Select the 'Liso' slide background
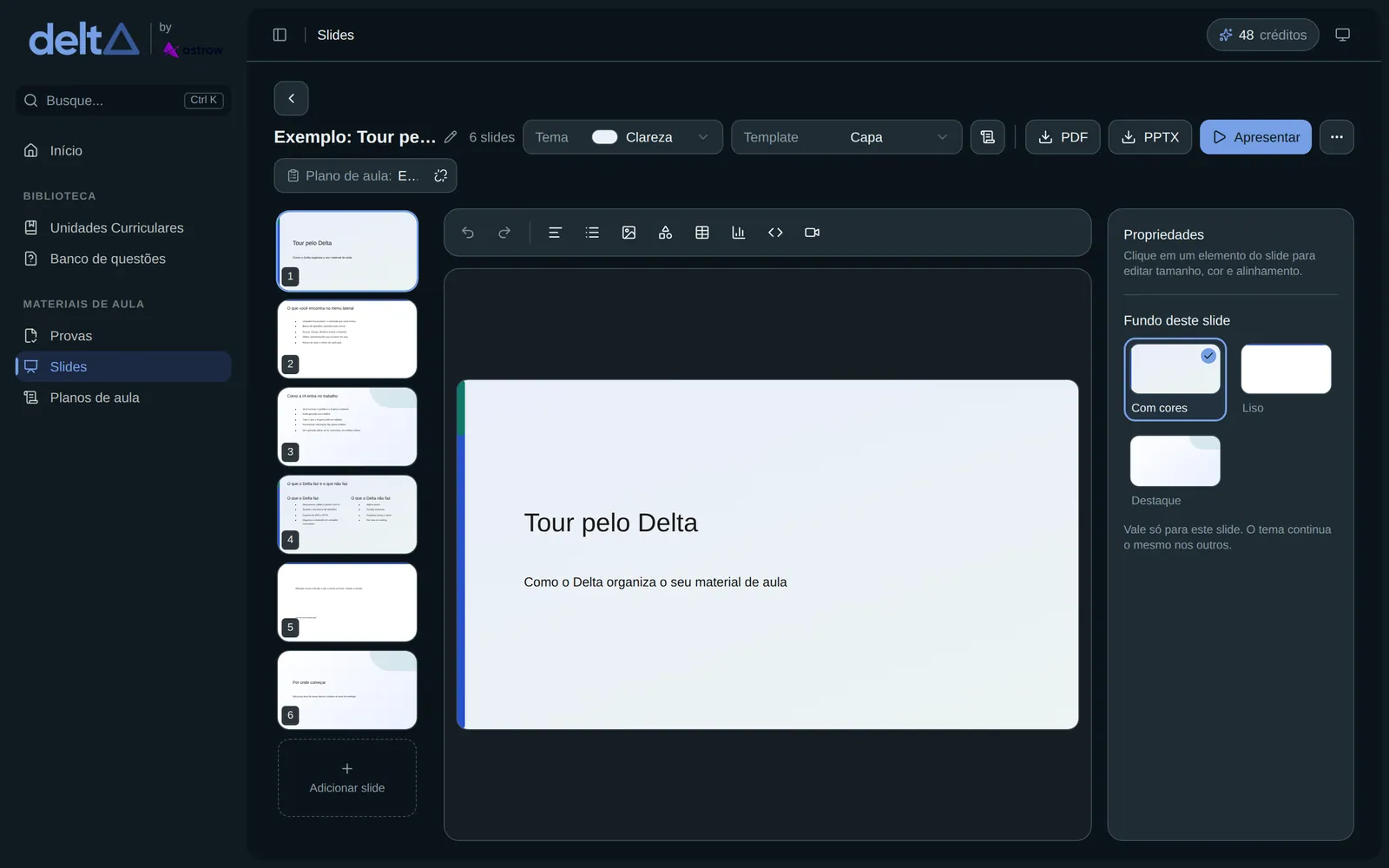This screenshot has width=1389, height=868. (1286, 379)
